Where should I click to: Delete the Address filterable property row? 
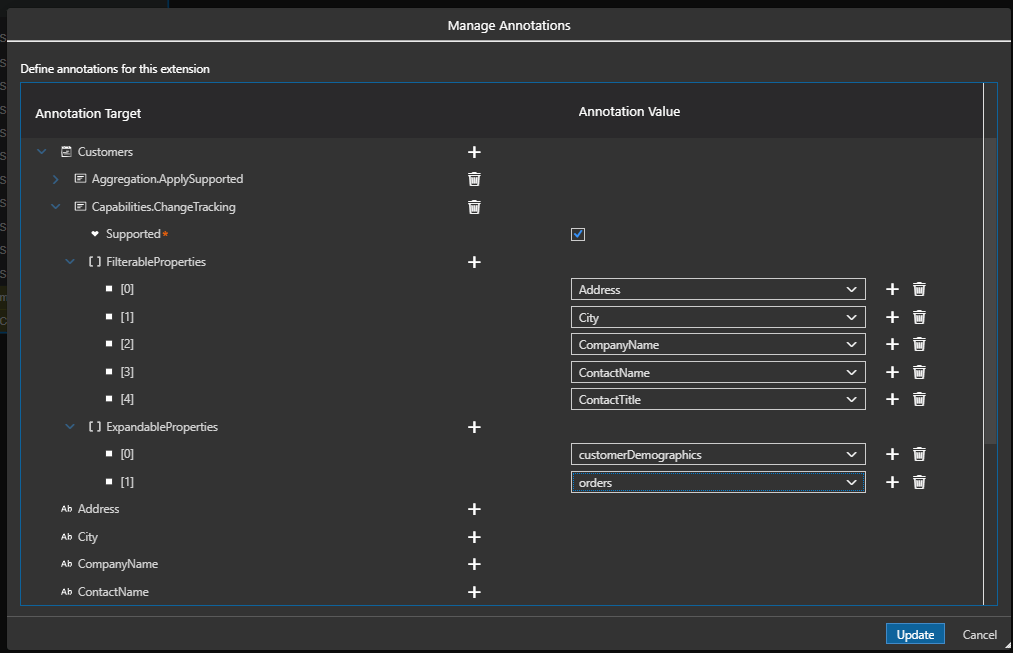pyautogui.click(x=919, y=289)
